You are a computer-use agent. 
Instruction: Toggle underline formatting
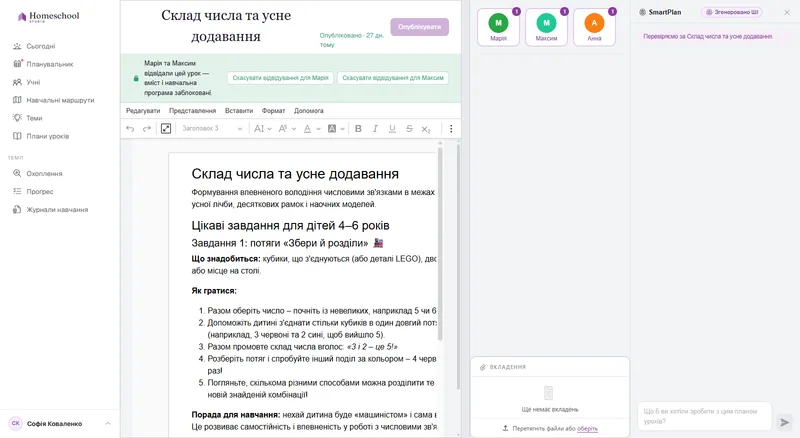coord(392,129)
